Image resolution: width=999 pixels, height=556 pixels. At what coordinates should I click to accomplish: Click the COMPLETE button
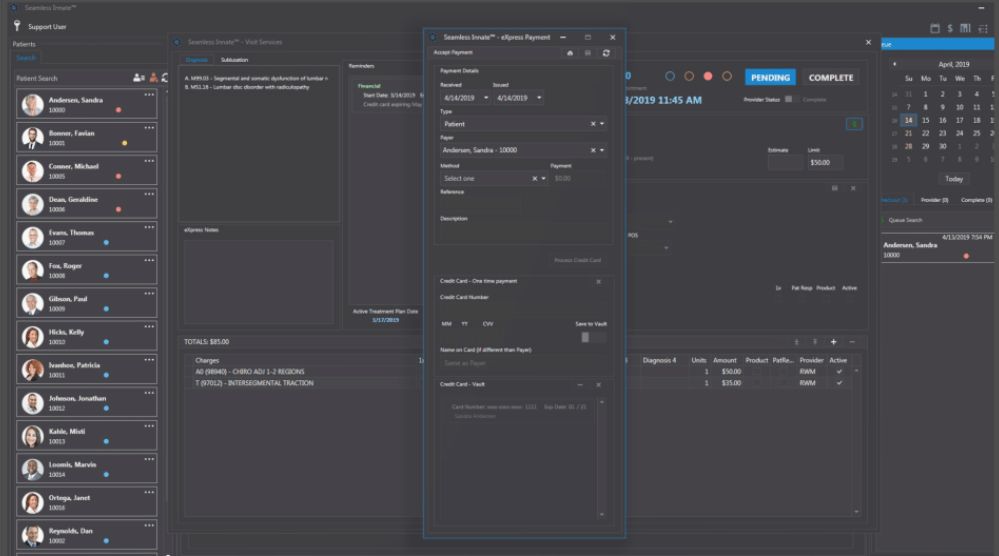pyautogui.click(x=831, y=78)
